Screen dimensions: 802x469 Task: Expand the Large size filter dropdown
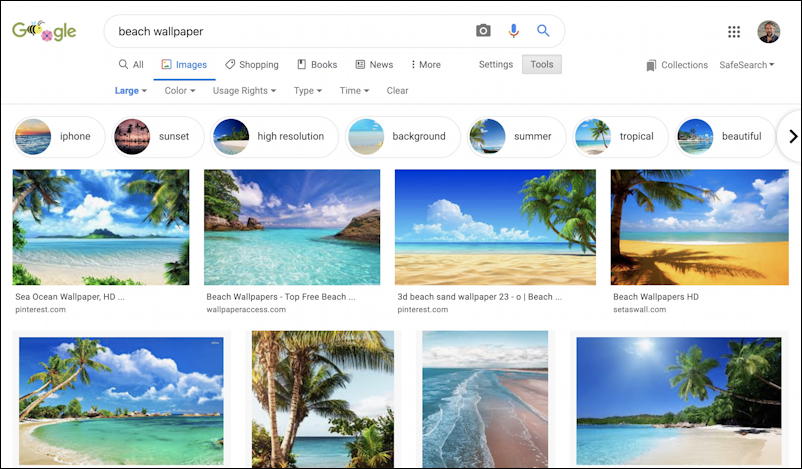point(130,91)
